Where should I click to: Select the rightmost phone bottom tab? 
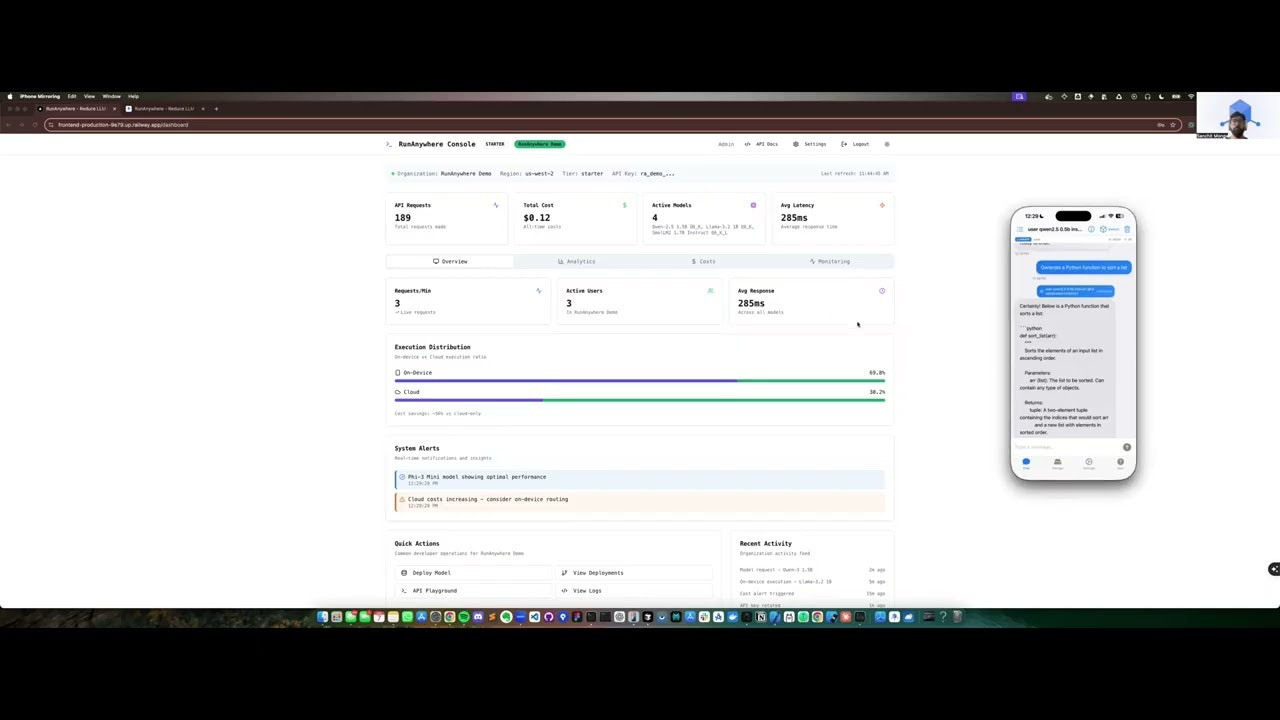click(x=1120, y=463)
